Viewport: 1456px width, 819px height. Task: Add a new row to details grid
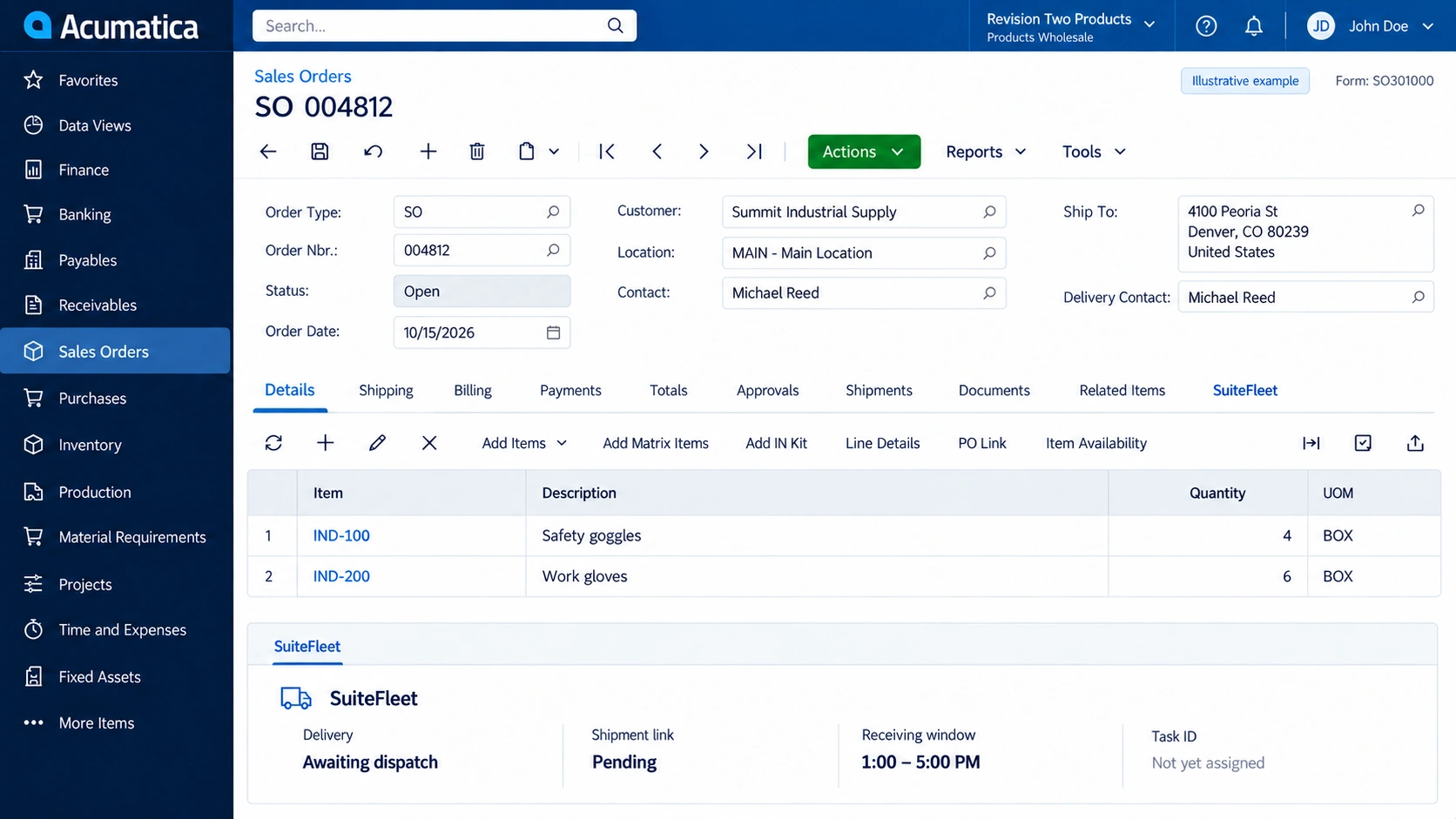click(325, 443)
